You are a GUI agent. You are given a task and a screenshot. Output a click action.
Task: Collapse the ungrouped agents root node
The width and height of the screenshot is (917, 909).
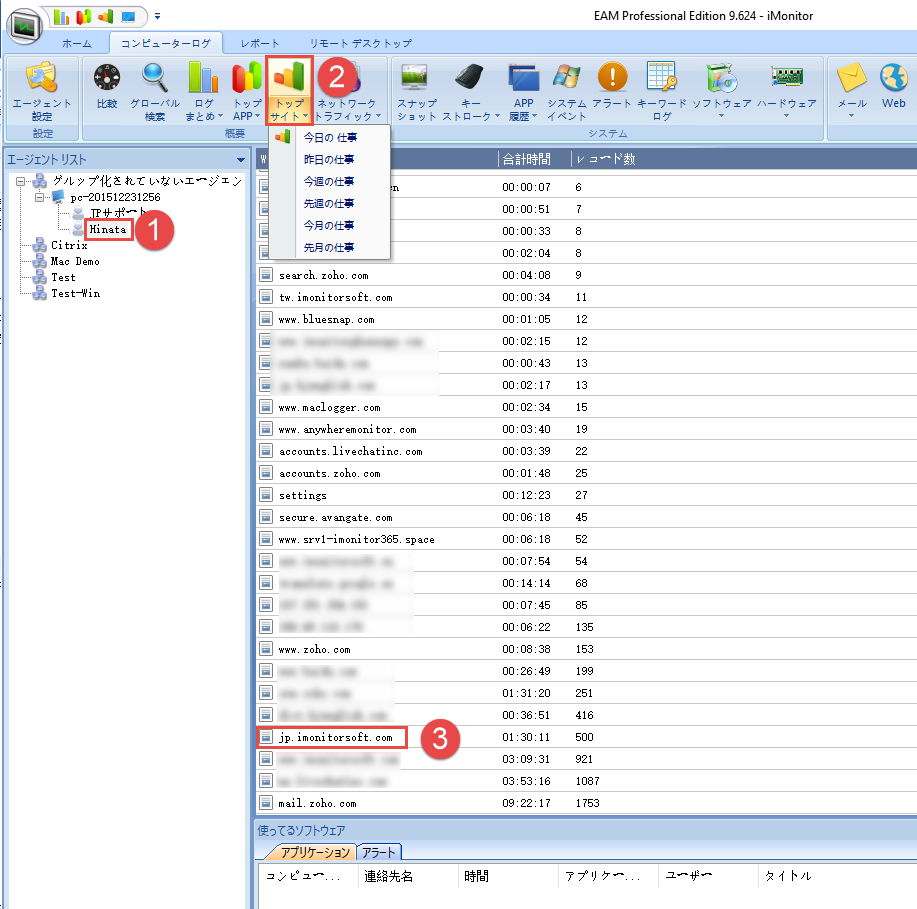21,181
